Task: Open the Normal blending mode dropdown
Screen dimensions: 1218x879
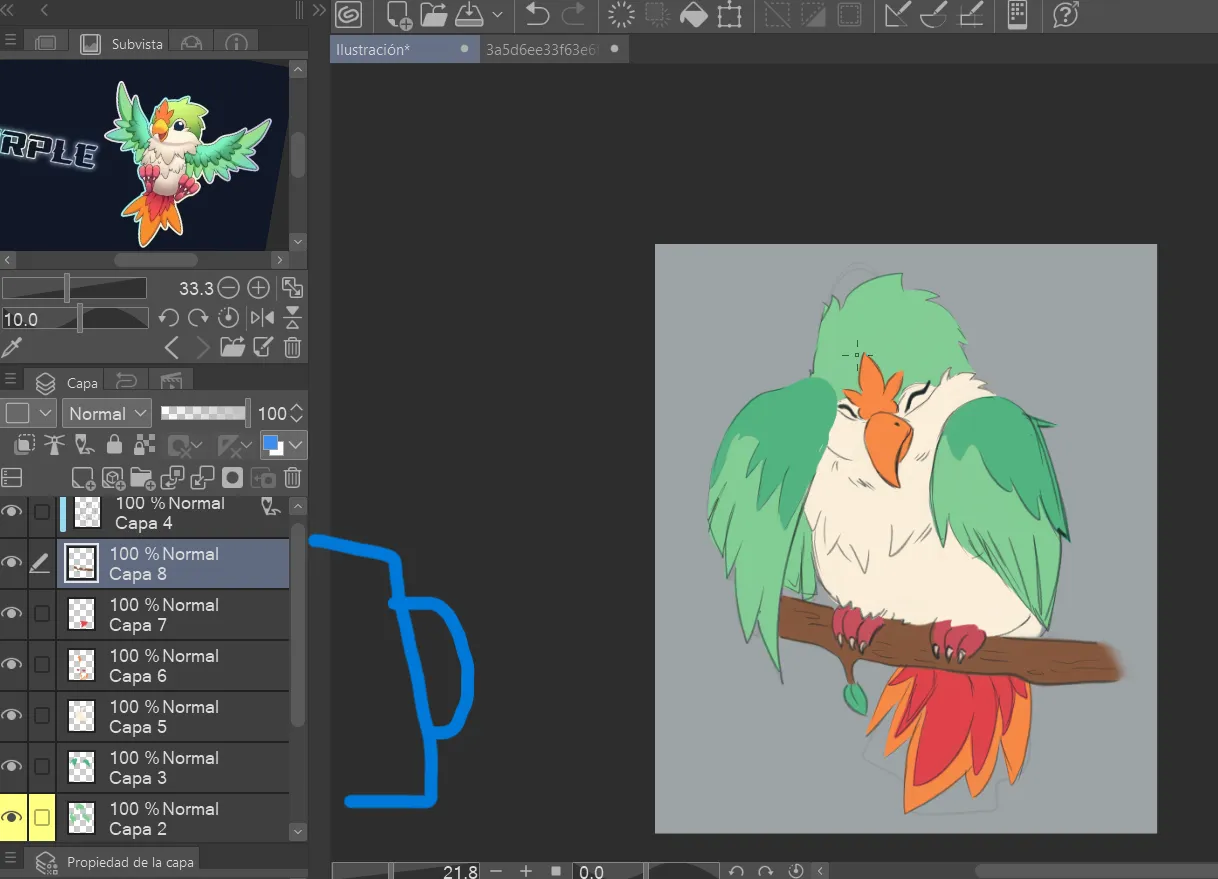Action: pyautogui.click(x=108, y=413)
